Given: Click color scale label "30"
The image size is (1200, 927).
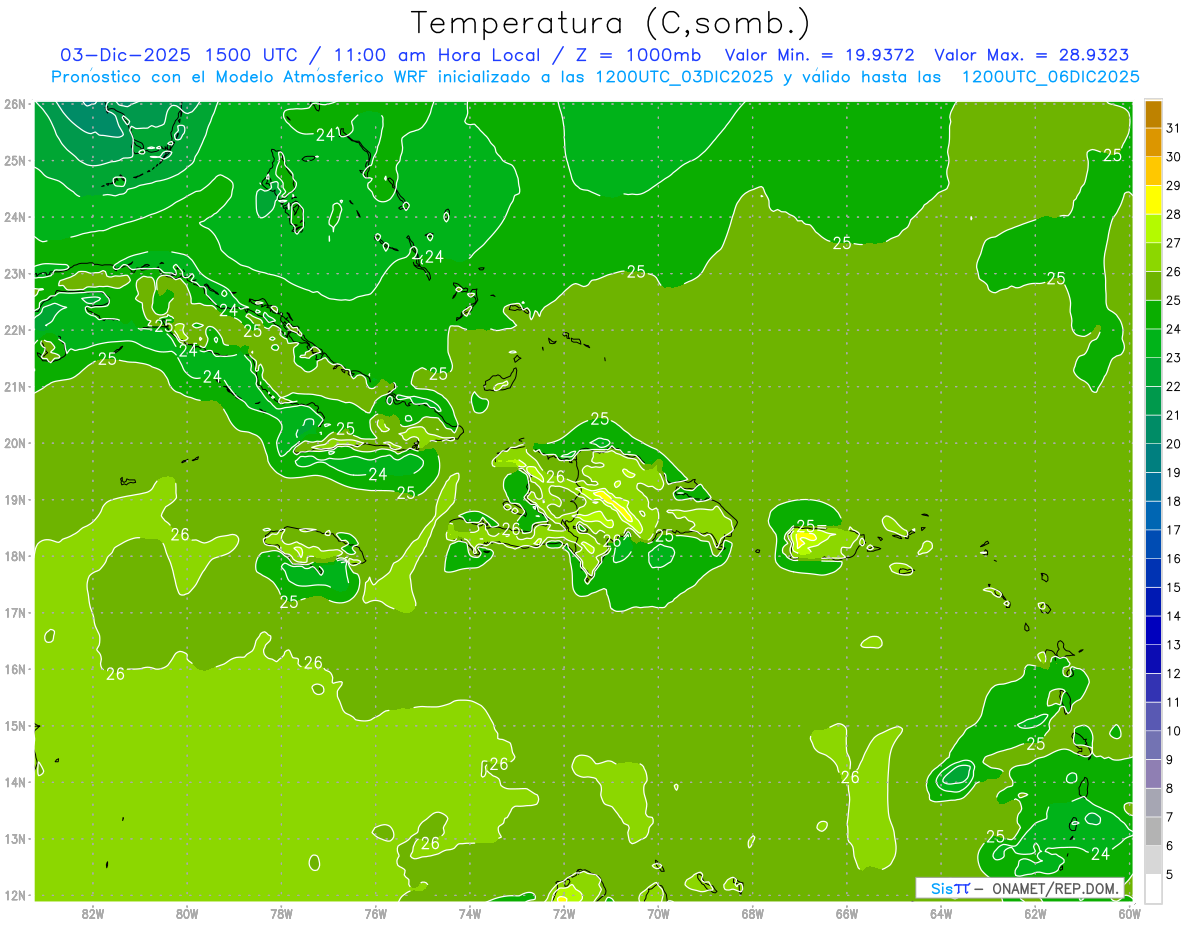Looking at the screenshot, I should click(1173, 157).
